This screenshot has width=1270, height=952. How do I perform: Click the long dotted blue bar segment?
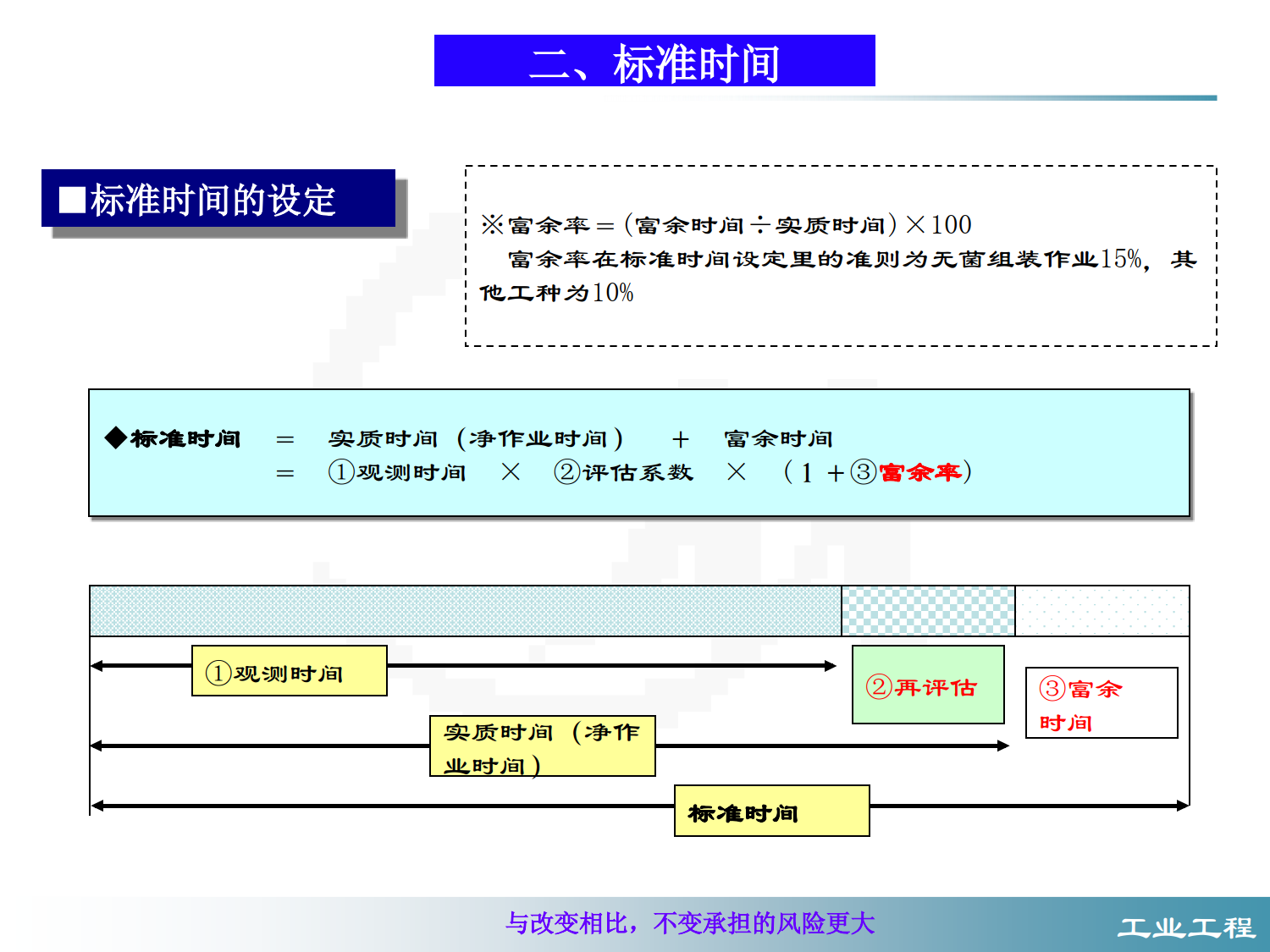click(466, 611)
